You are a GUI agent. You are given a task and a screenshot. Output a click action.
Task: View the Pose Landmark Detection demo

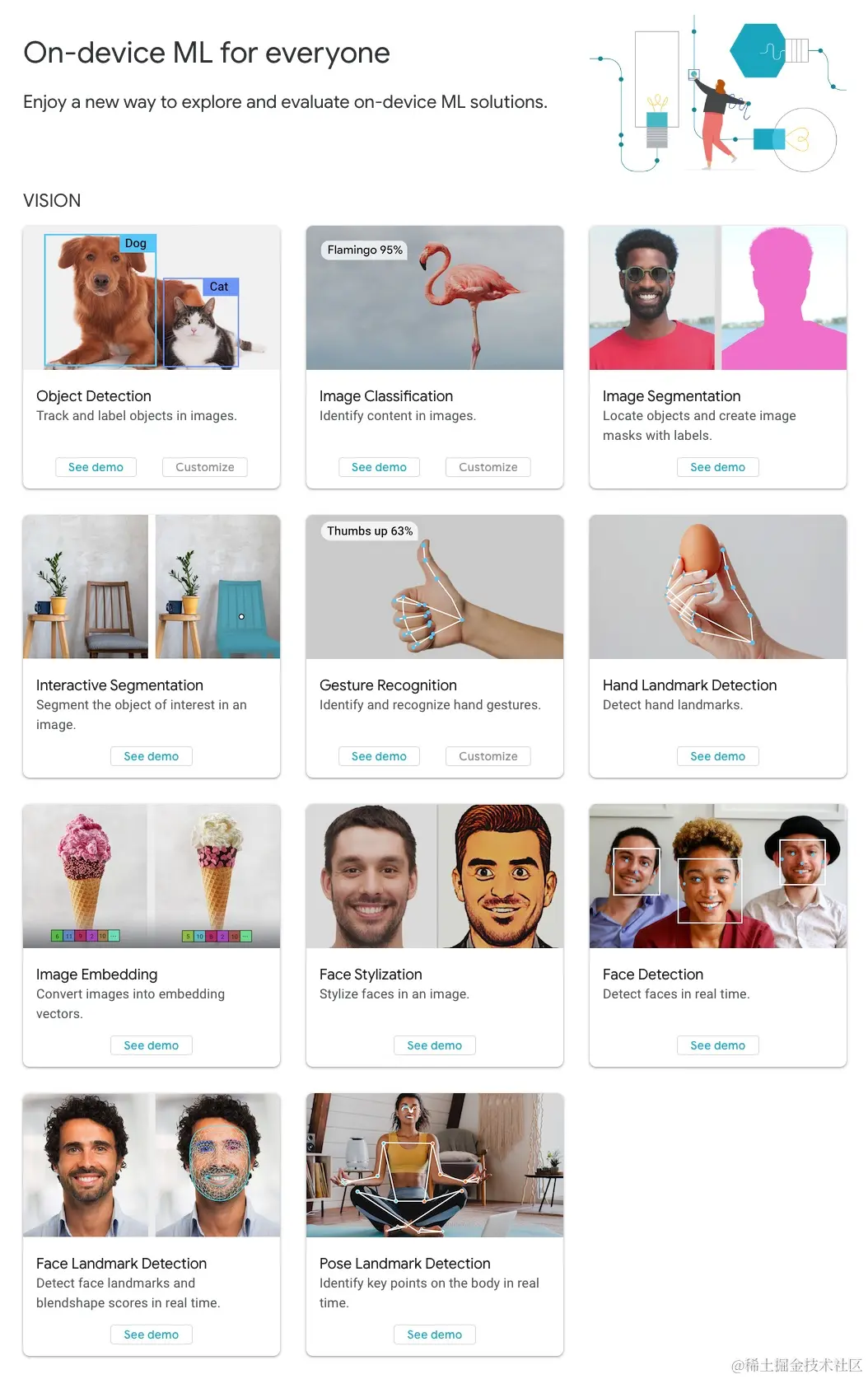[x=435, y=1335]
